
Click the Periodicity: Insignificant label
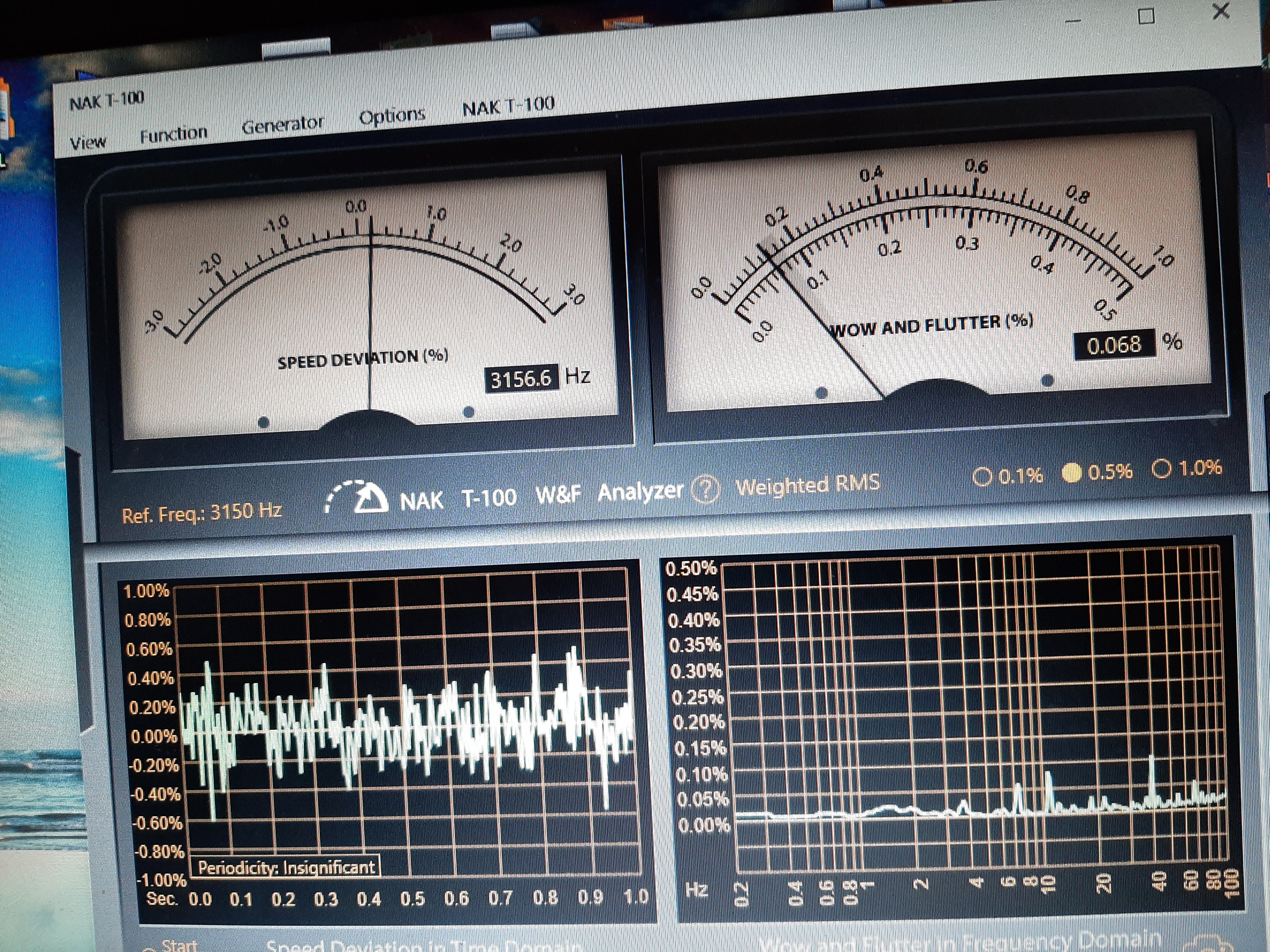pyautogui.click(x=287, y=866)
